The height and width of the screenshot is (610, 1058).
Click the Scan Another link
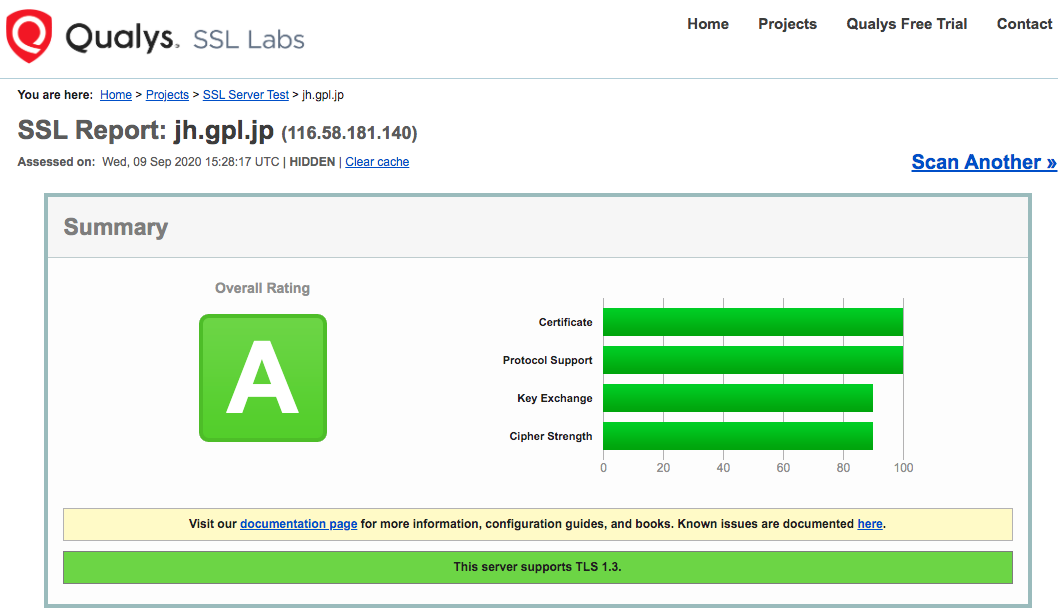[983, 162]
